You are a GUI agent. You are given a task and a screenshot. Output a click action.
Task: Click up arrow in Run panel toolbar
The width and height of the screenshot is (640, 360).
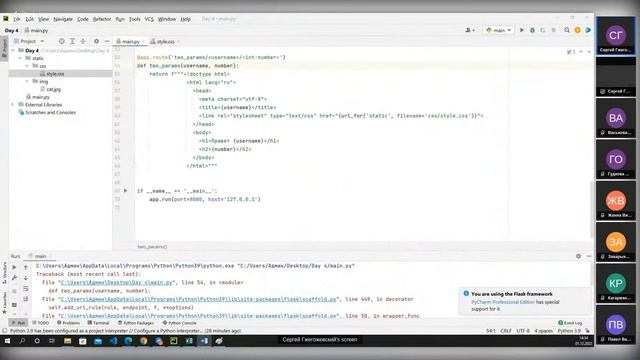(26, 267)
